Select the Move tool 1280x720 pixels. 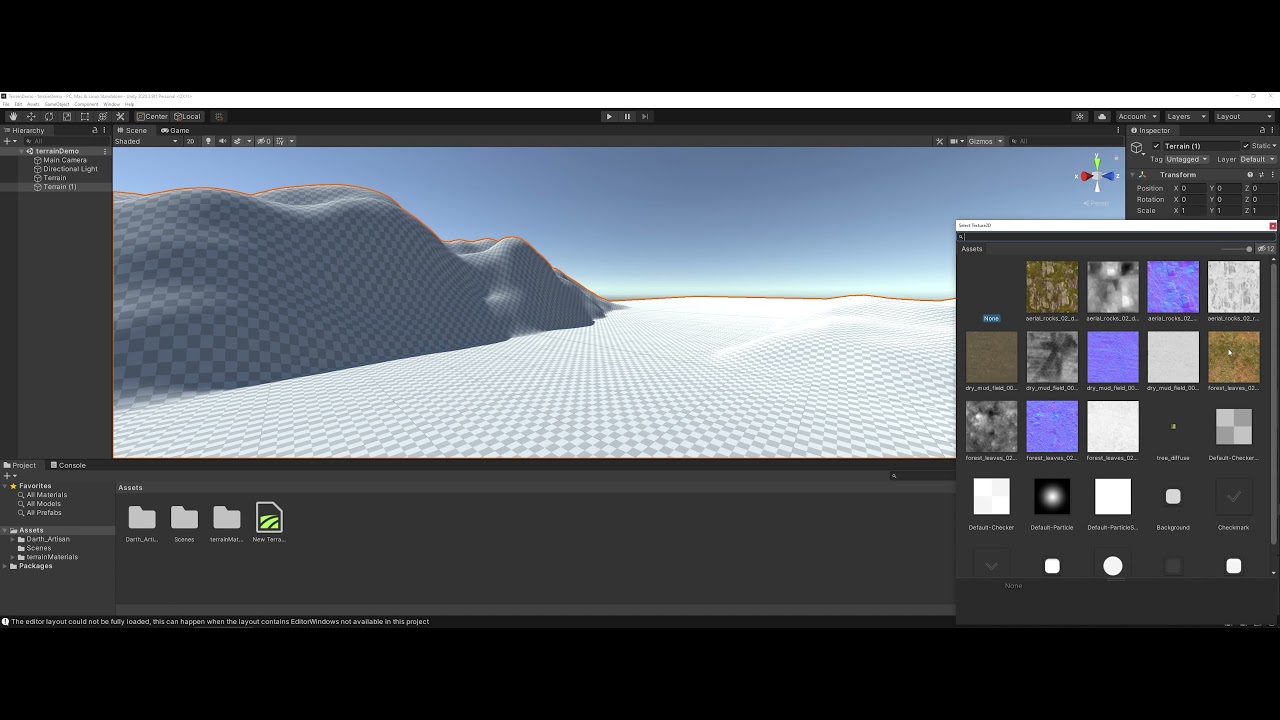click(31, 116)
